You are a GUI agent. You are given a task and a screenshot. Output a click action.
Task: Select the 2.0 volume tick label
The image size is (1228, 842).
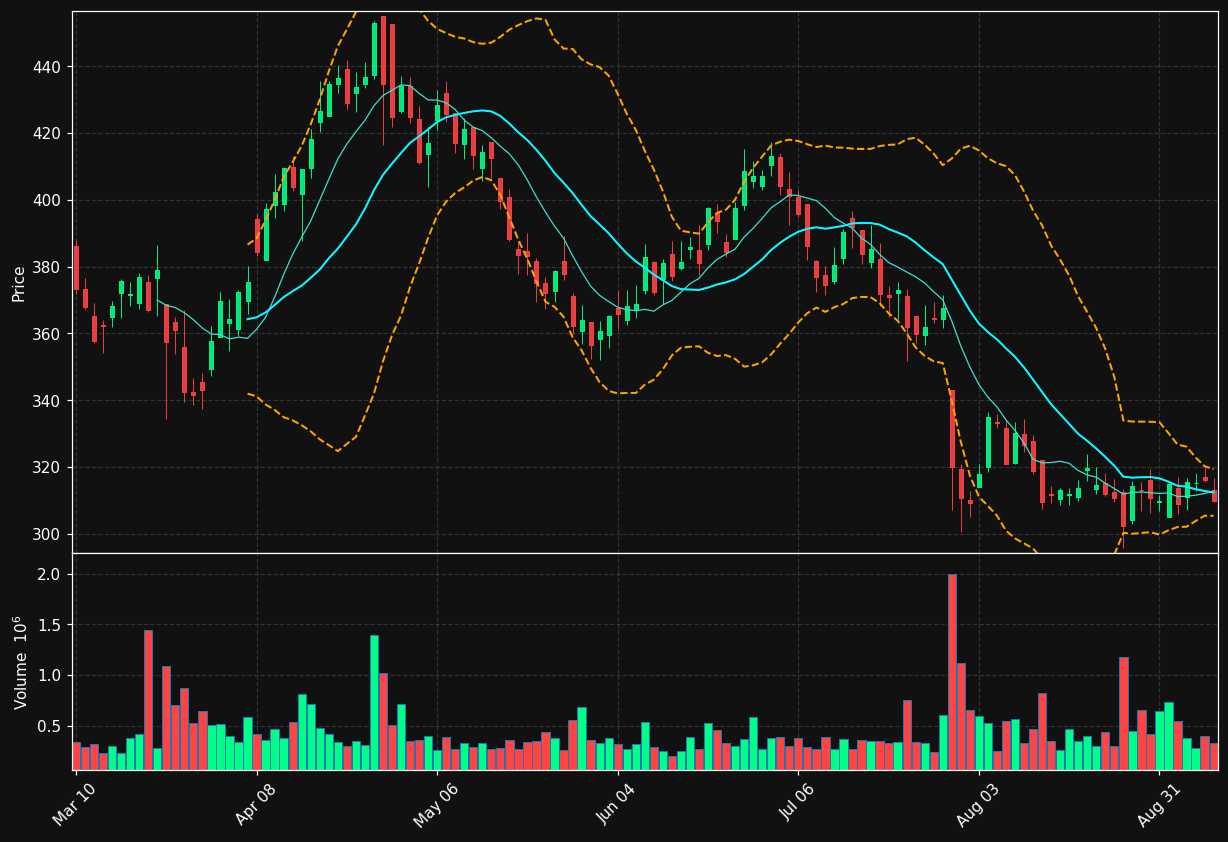coord(50,575)
